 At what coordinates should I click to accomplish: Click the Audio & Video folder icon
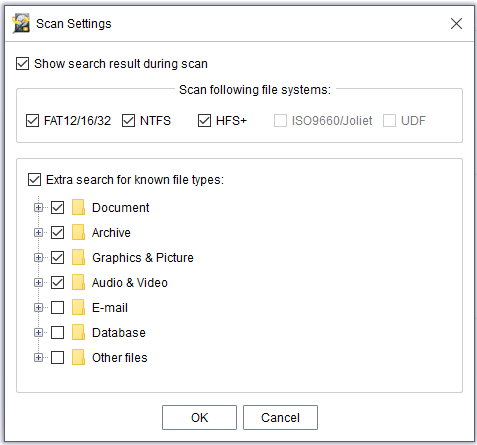(x=78, y=282)
